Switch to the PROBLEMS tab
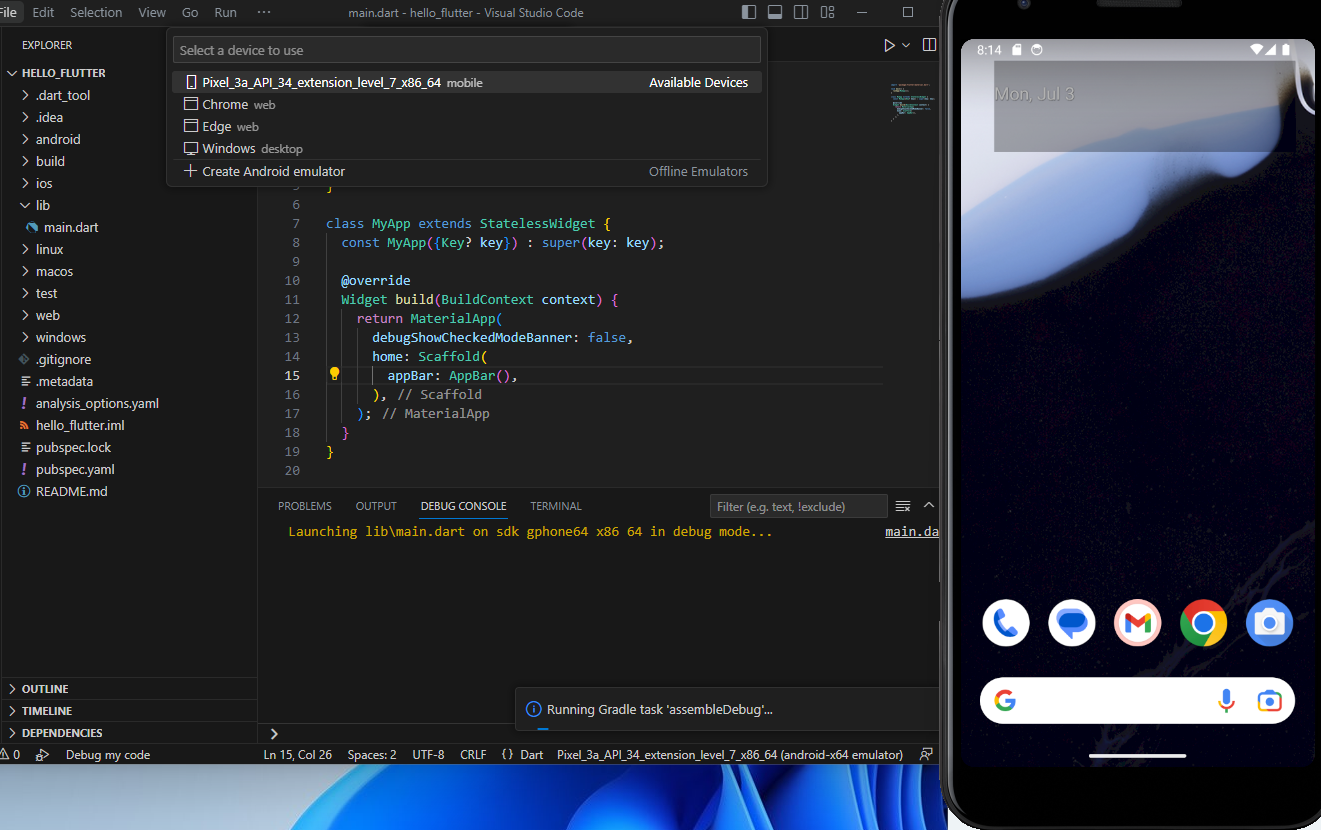Screen dimensions: 1321x830 click(305, 506)
